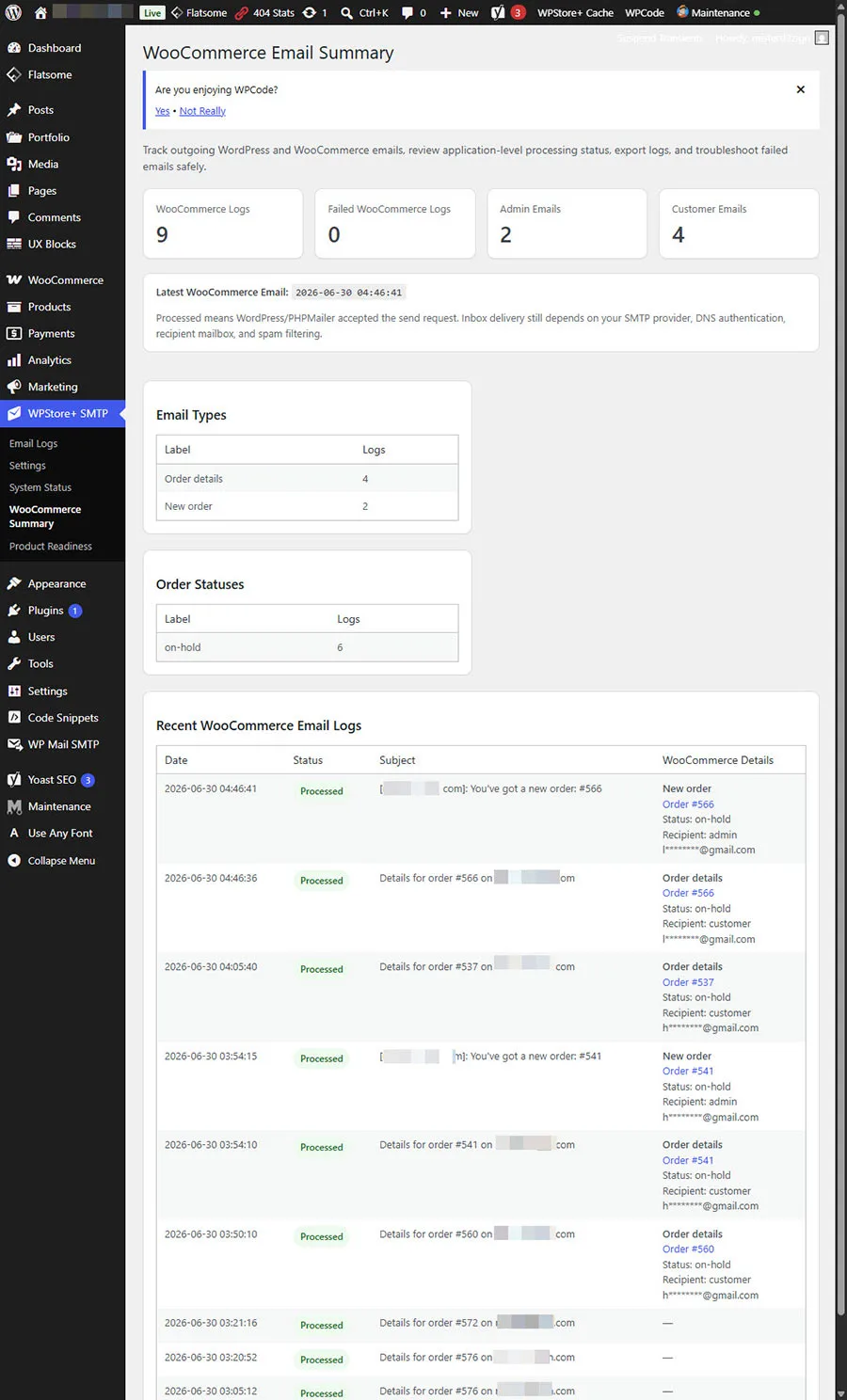Open Ctrl+K search in admin bar

[364, 13]
